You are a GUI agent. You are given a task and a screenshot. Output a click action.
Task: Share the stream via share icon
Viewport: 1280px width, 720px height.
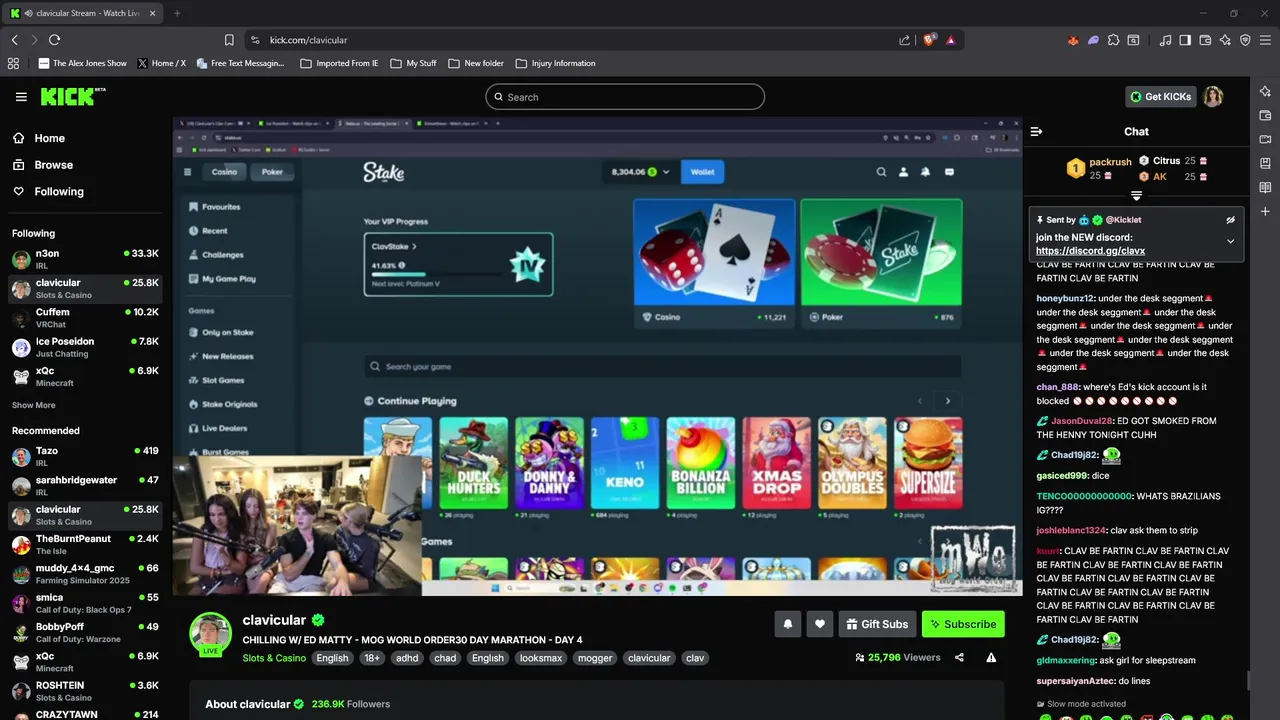(959, 658)
